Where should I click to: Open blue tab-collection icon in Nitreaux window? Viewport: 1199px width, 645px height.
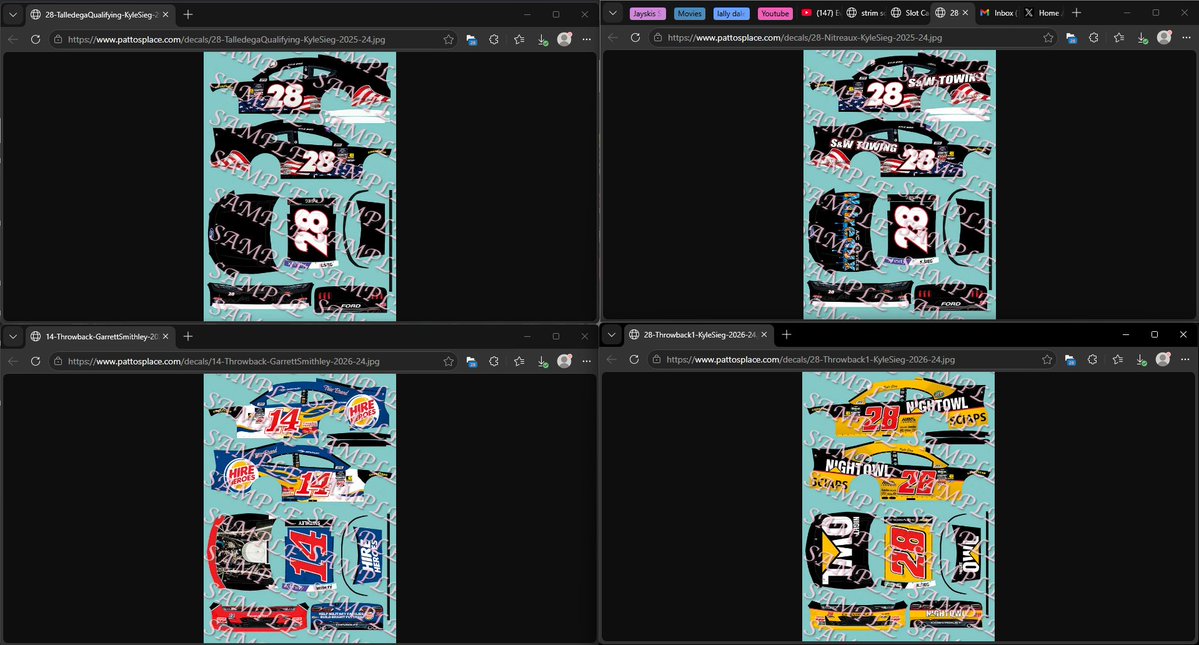coord(1071,37)
